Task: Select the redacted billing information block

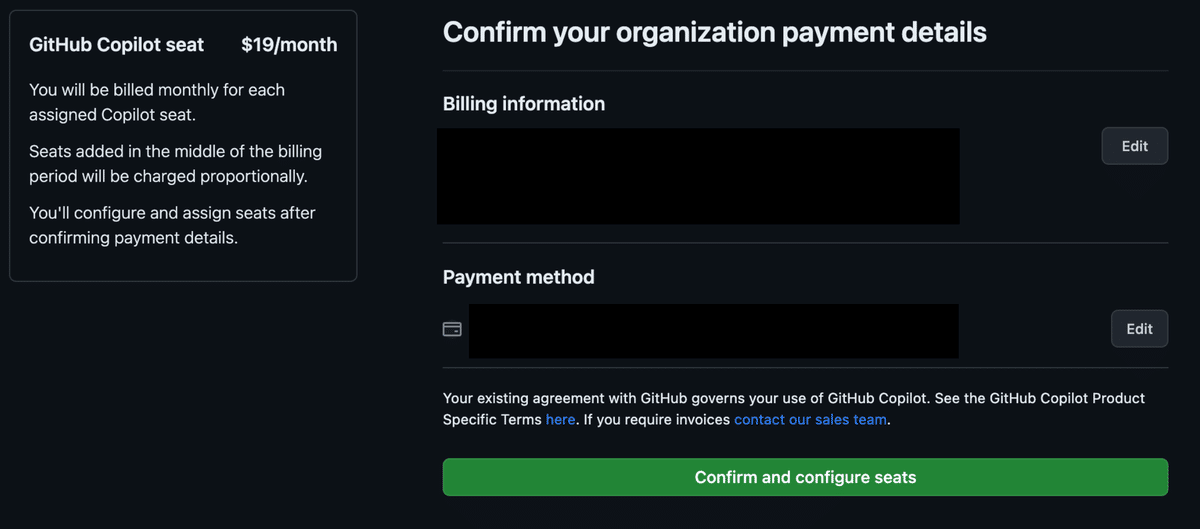Action: [x=698, y=176]
